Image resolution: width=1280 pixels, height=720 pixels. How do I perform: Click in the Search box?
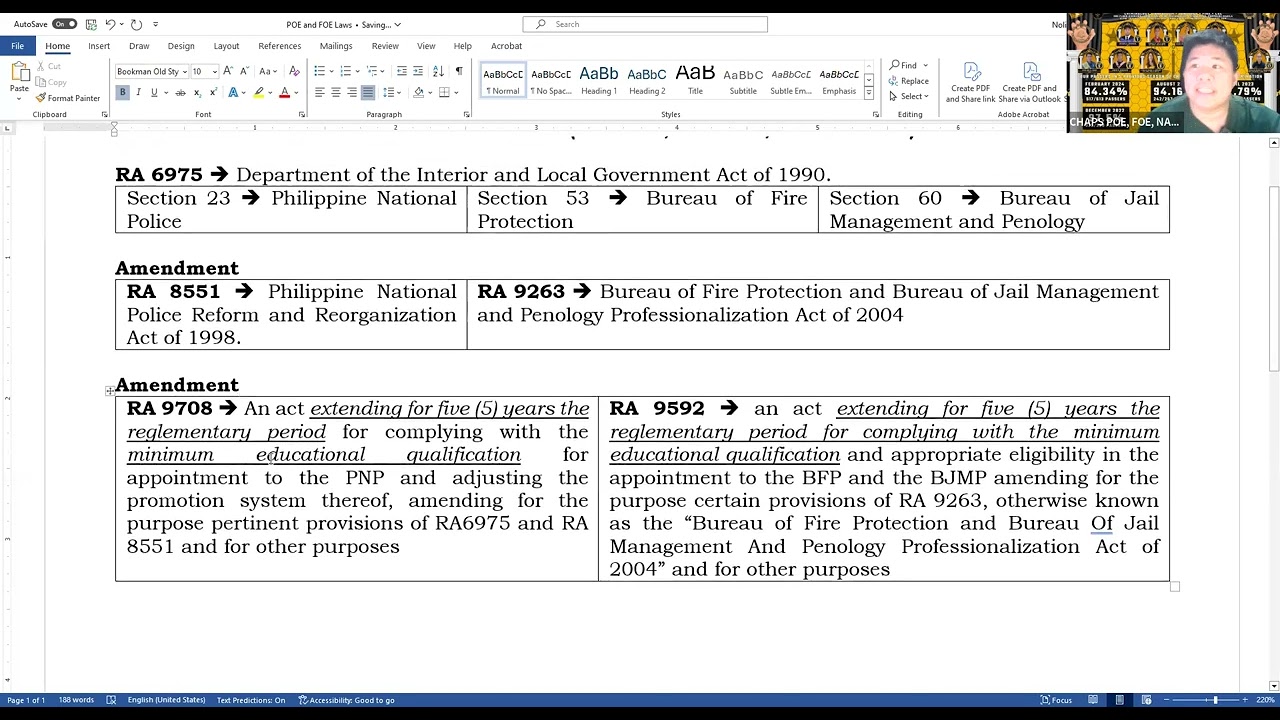[x=645, y=24]
